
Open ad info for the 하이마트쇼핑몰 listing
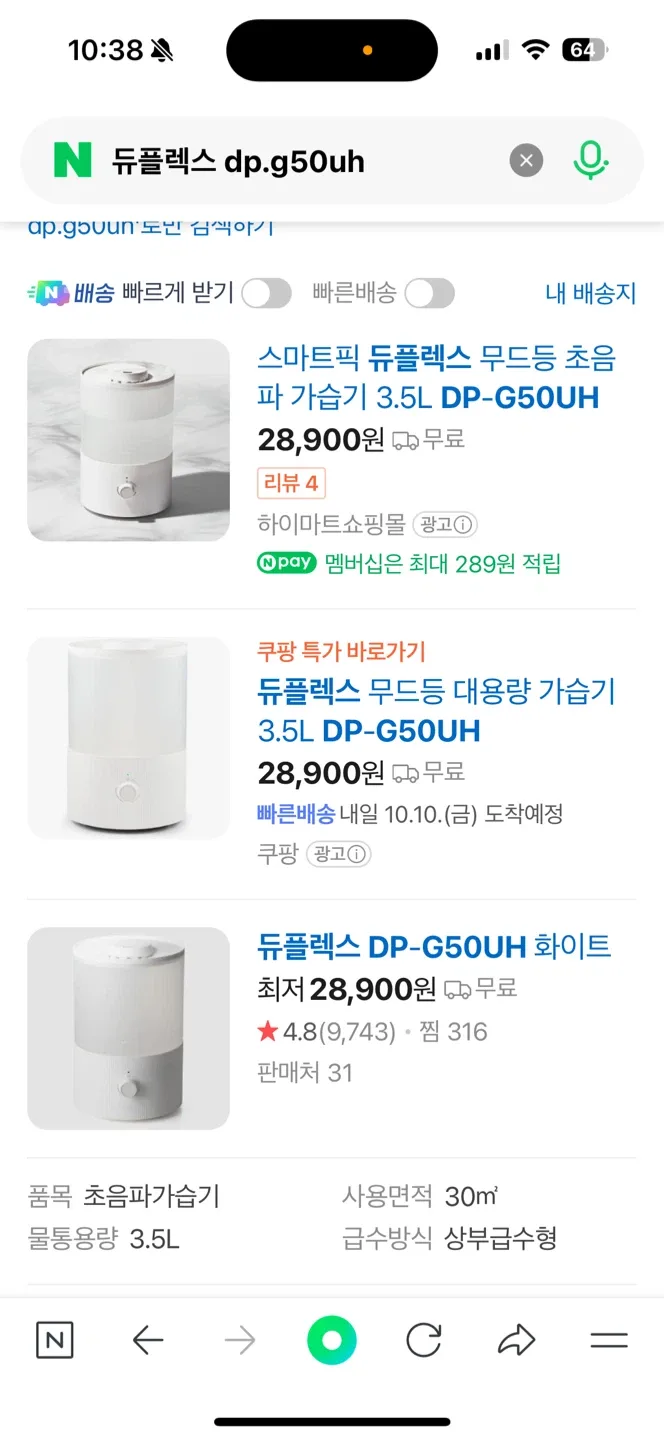(x=446, y=524)
